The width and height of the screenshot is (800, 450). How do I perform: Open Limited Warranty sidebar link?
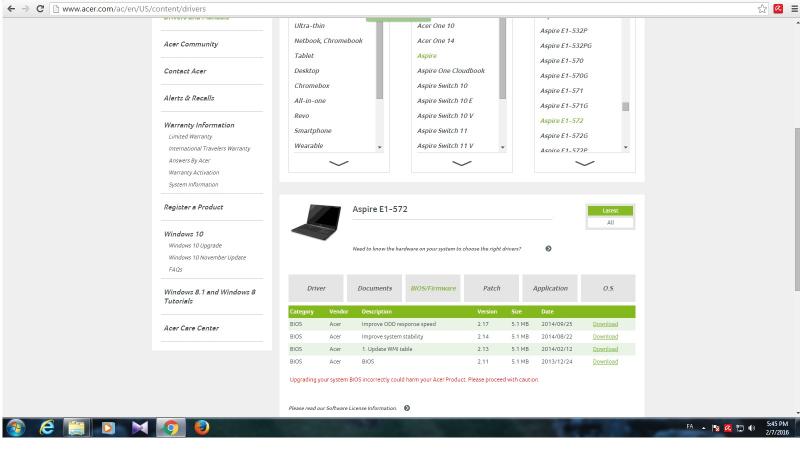[190, 137]
